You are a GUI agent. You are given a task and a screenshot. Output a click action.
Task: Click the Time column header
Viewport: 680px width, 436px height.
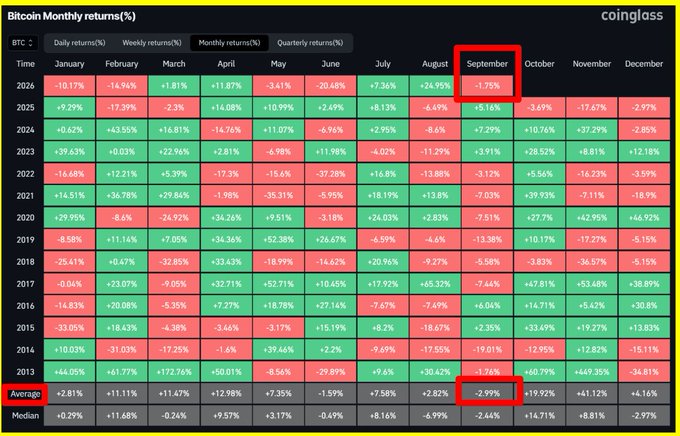[x=25, y=64]
